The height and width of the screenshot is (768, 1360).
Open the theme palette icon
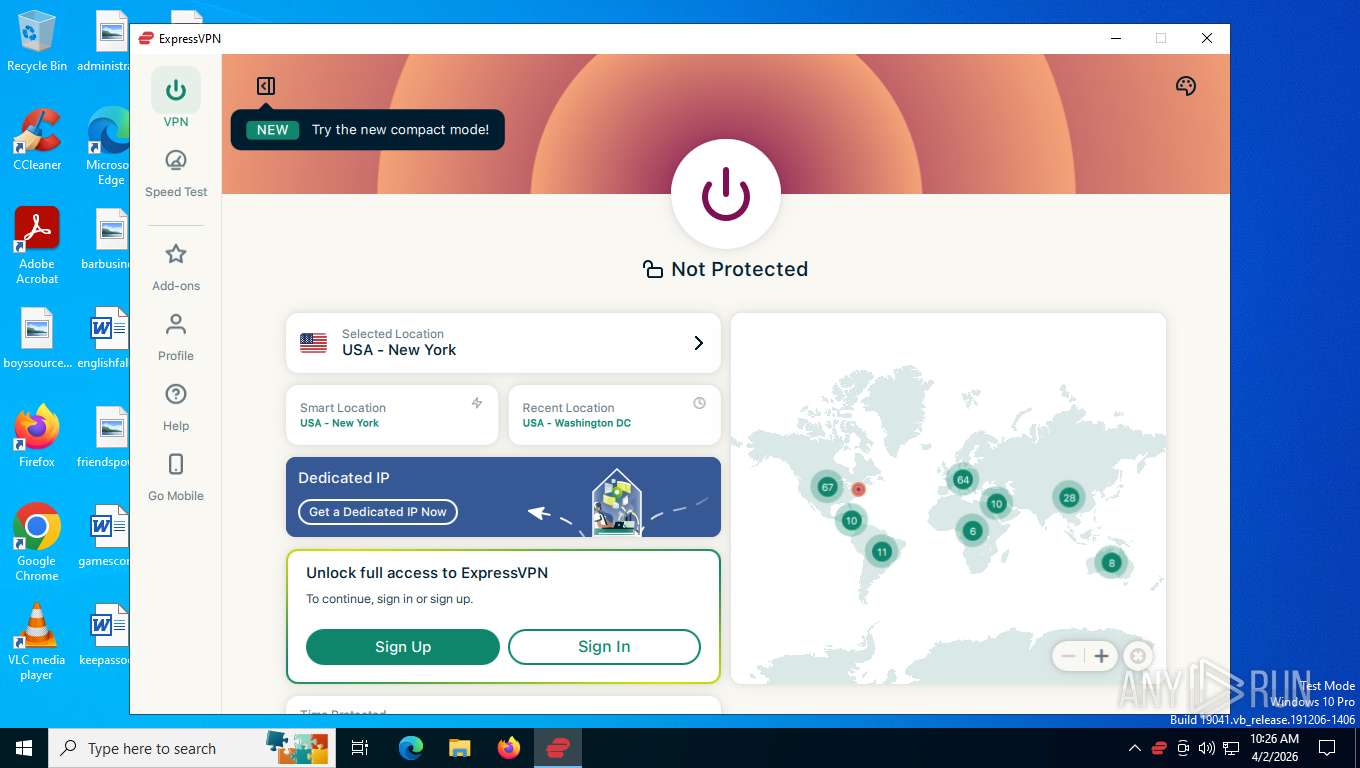point(1186,86)
